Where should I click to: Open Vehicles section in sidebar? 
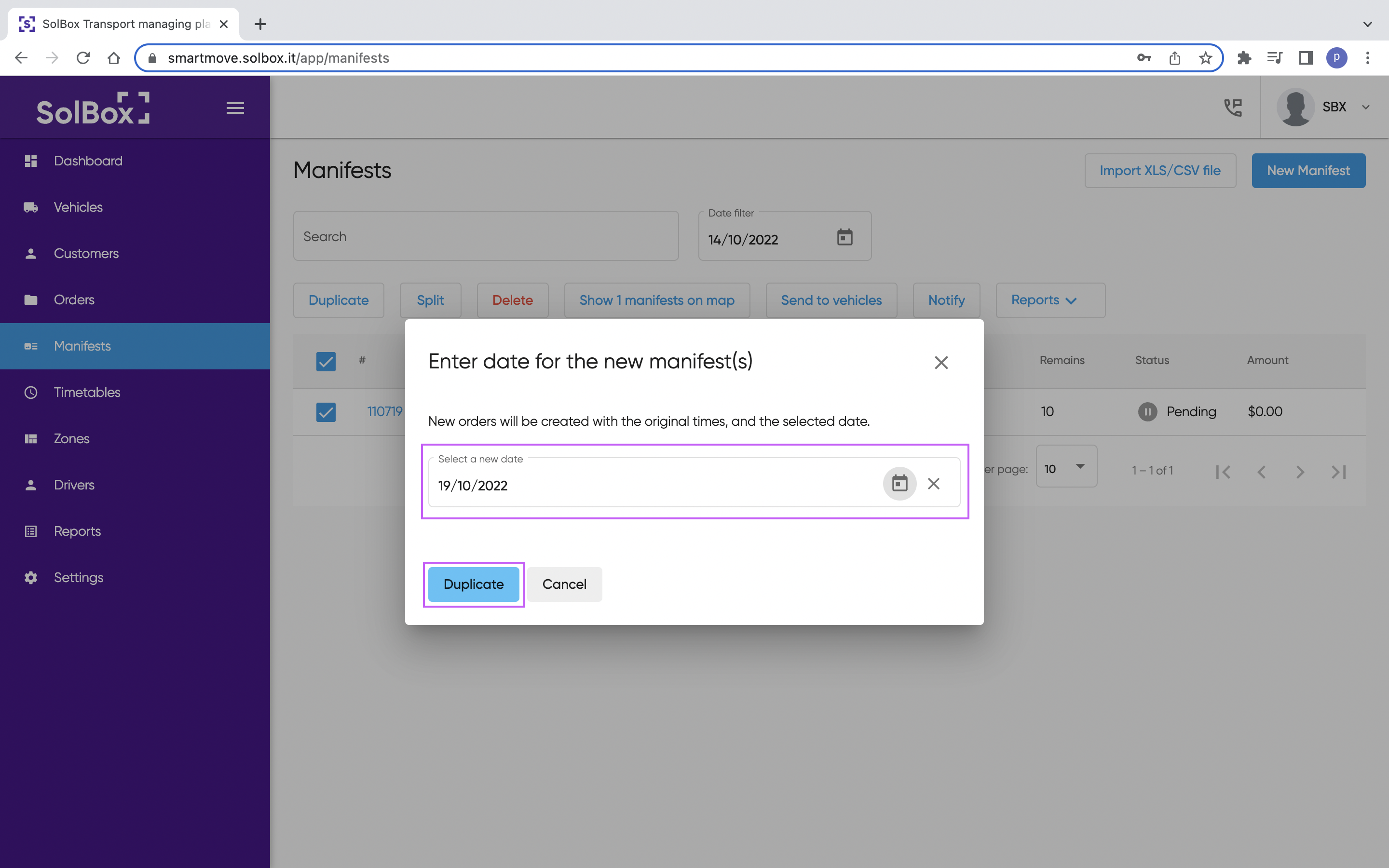(x=78, y=207)
